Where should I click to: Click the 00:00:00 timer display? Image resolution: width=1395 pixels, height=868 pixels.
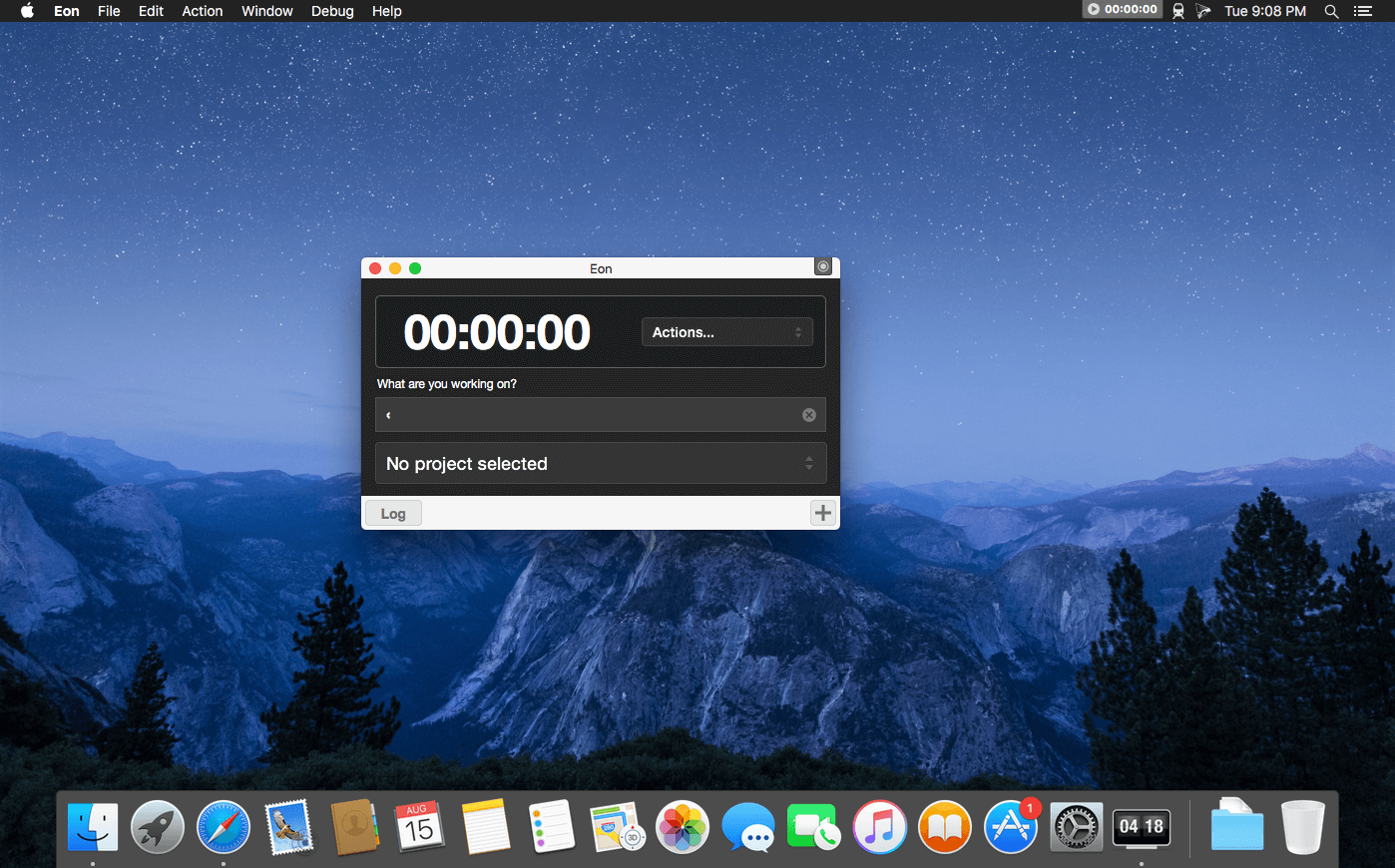497,332
